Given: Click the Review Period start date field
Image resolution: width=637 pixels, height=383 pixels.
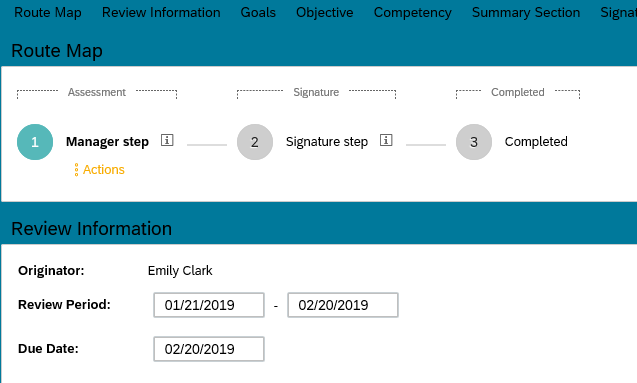Looking at the screenshot, I should tap(209, 305).
